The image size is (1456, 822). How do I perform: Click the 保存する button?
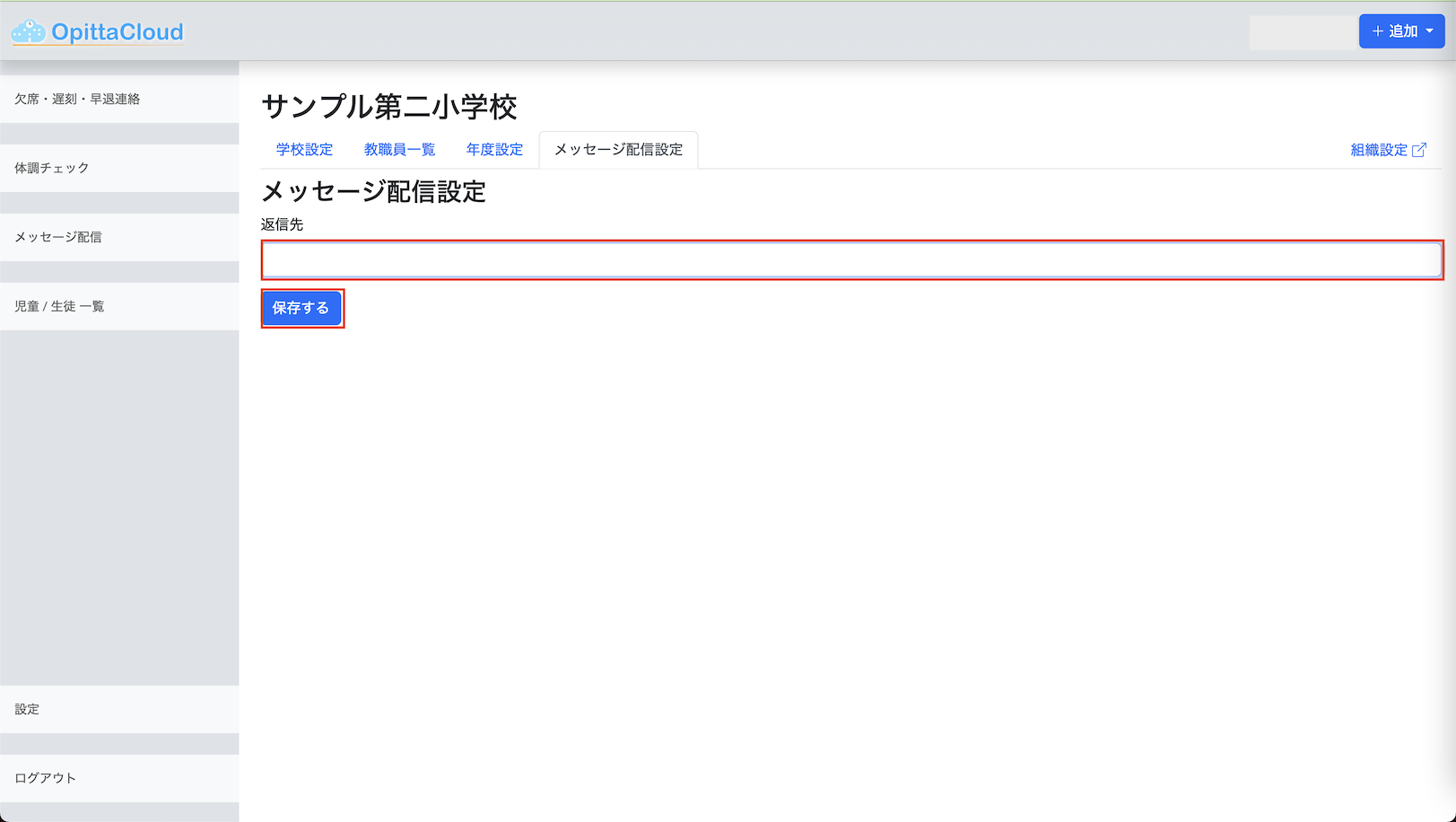(x=301, y=308)
